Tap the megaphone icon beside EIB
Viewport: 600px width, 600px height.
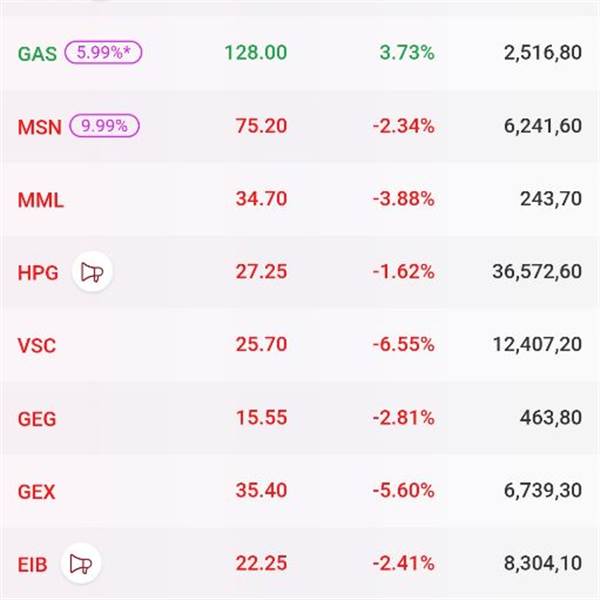80,564
